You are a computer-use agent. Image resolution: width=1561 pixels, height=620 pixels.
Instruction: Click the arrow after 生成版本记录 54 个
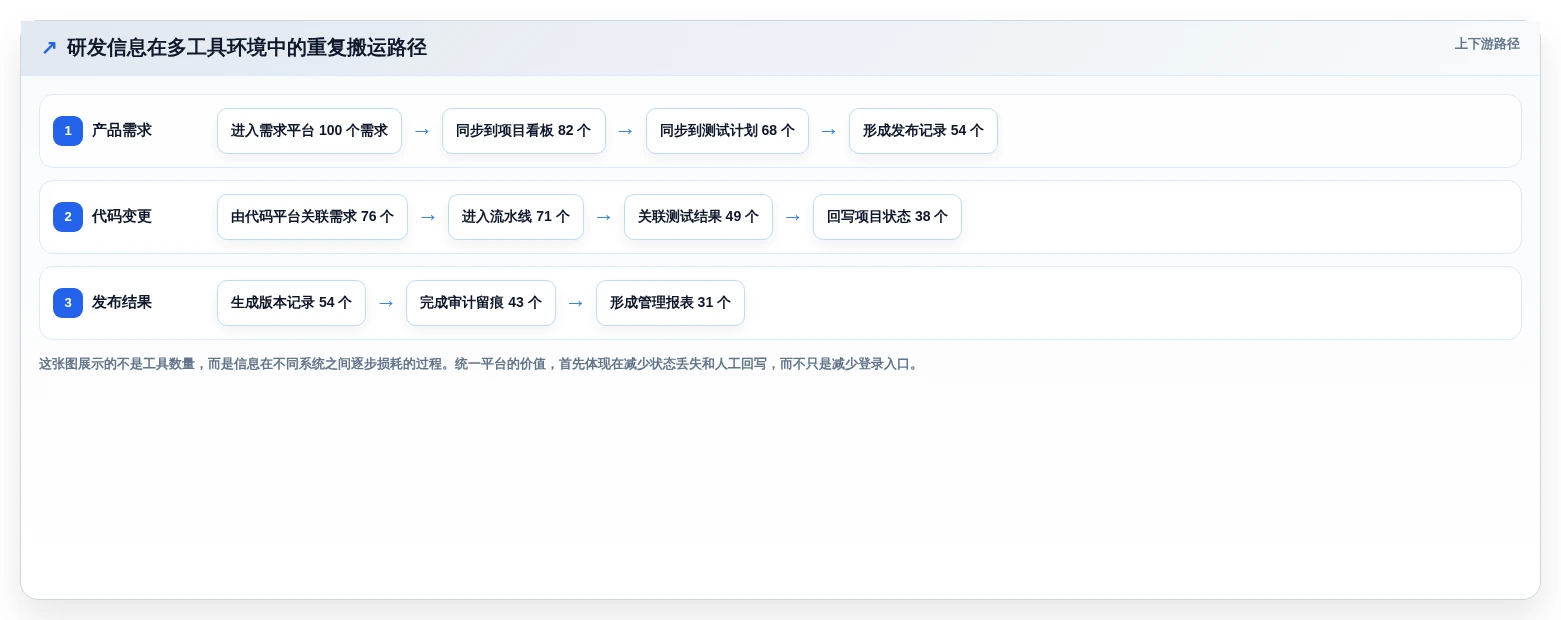pyautogui.click(x=386, y=303)
